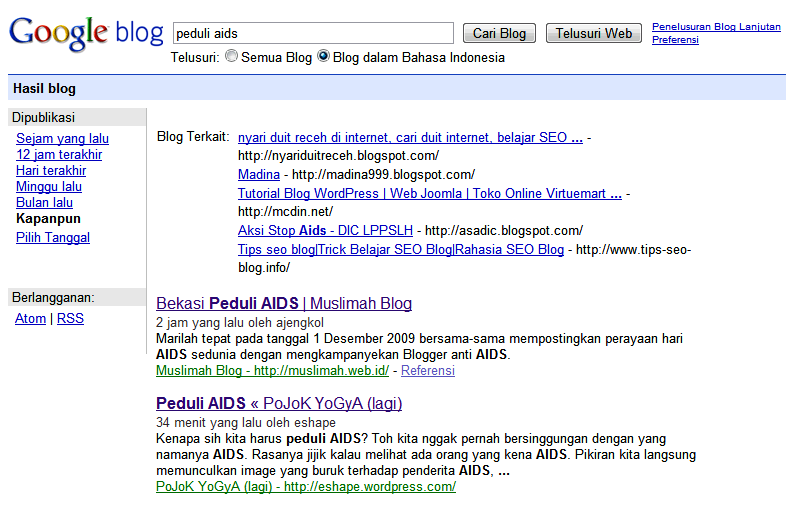Select Blog dalam Bahasa Indonesia radio option
Viewport: 786px width, 508px height.
tap(323, 57)
